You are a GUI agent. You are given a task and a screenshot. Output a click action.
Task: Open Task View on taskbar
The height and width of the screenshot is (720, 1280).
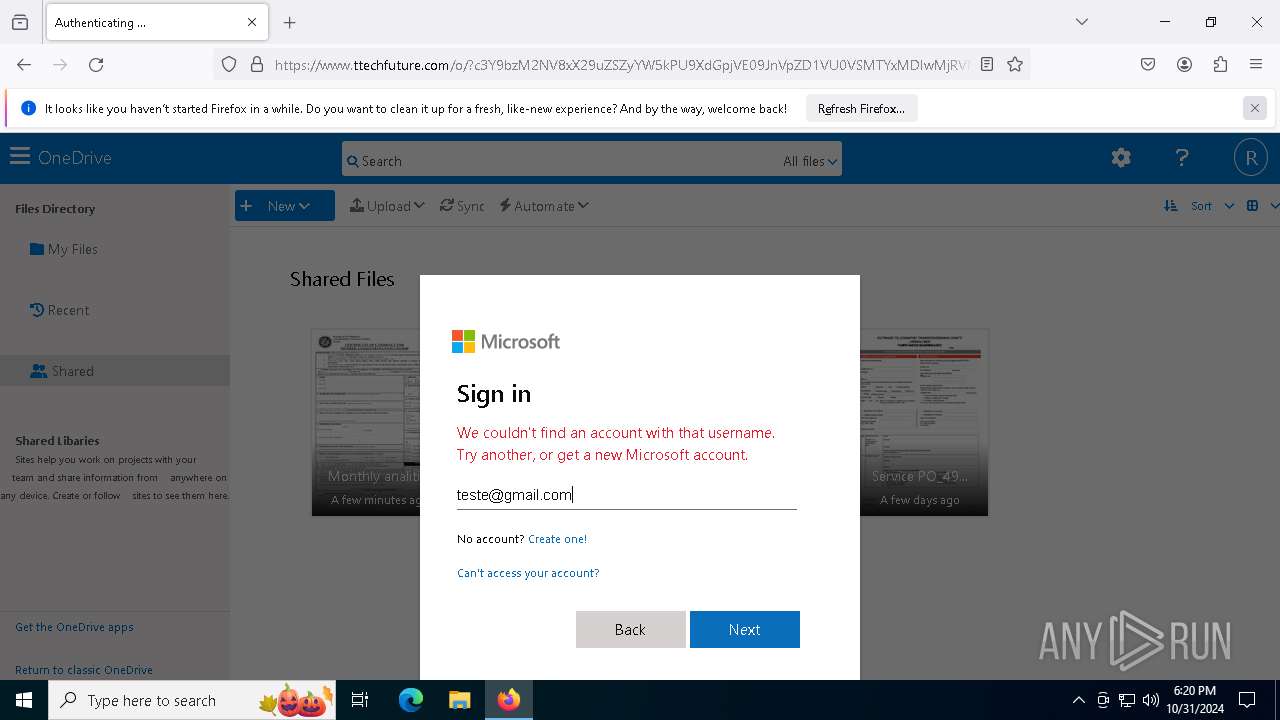tap(360, 700)
